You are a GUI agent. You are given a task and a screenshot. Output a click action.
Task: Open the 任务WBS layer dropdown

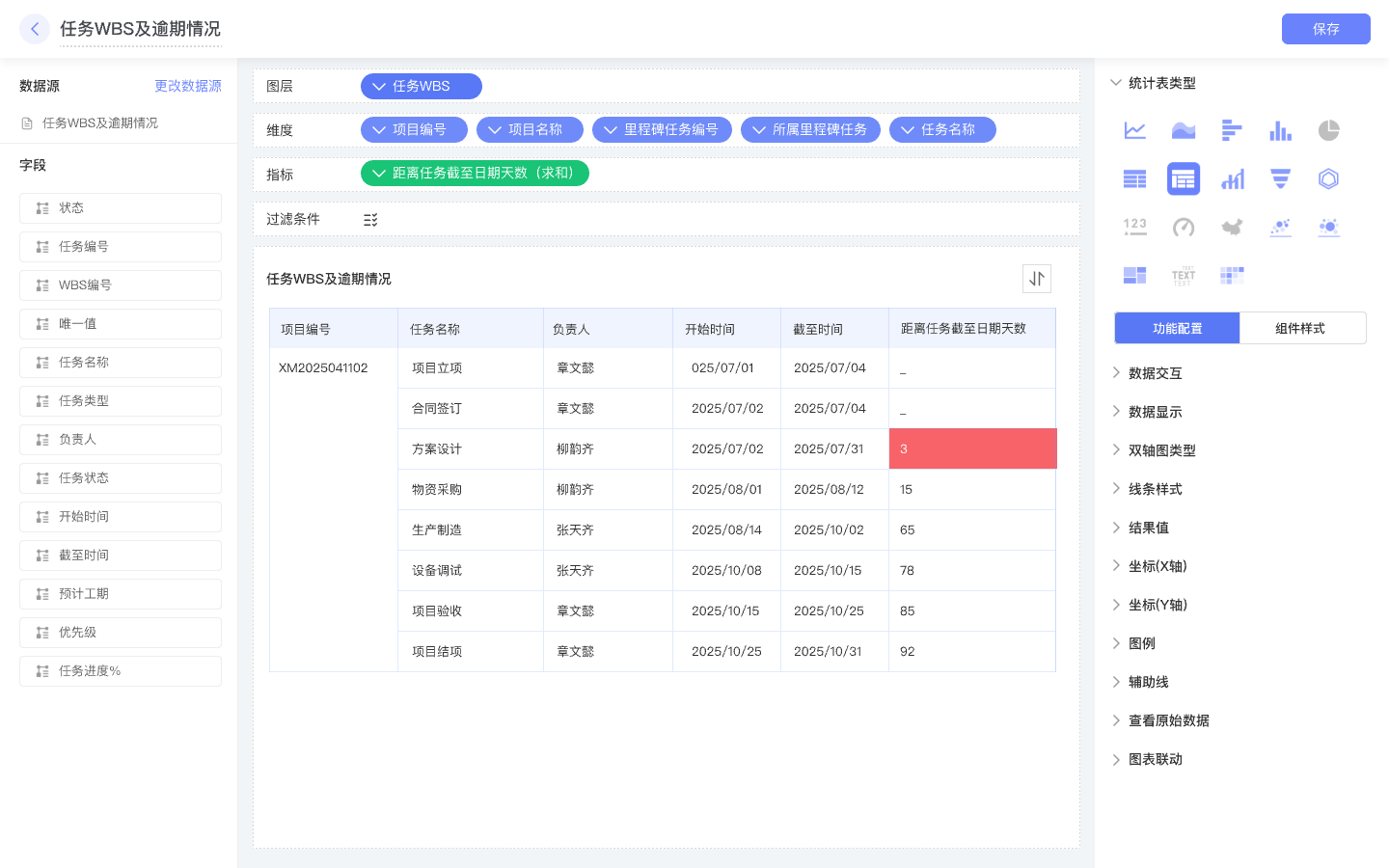pos(421,87)
